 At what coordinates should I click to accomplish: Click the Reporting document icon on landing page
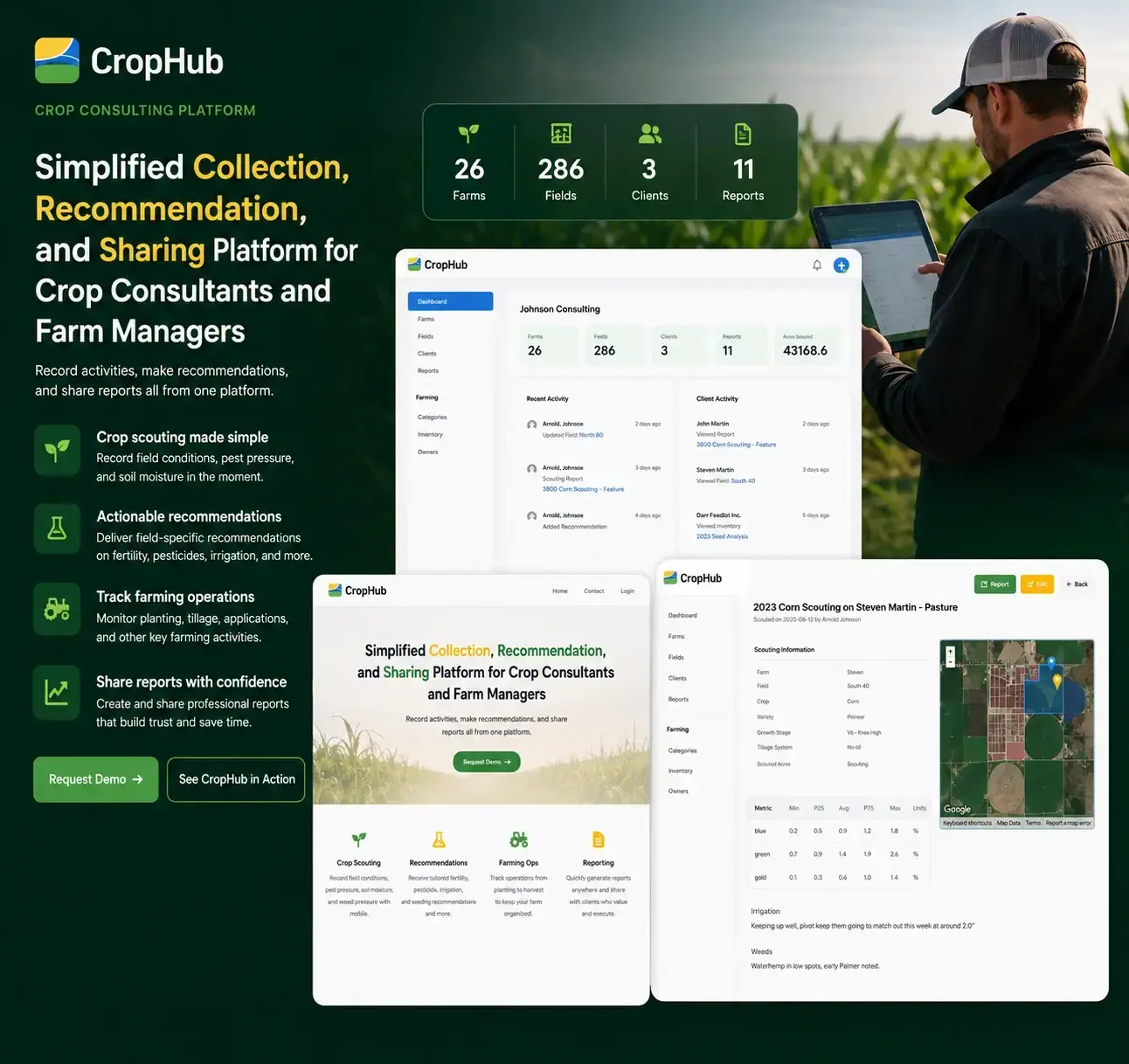599,839
